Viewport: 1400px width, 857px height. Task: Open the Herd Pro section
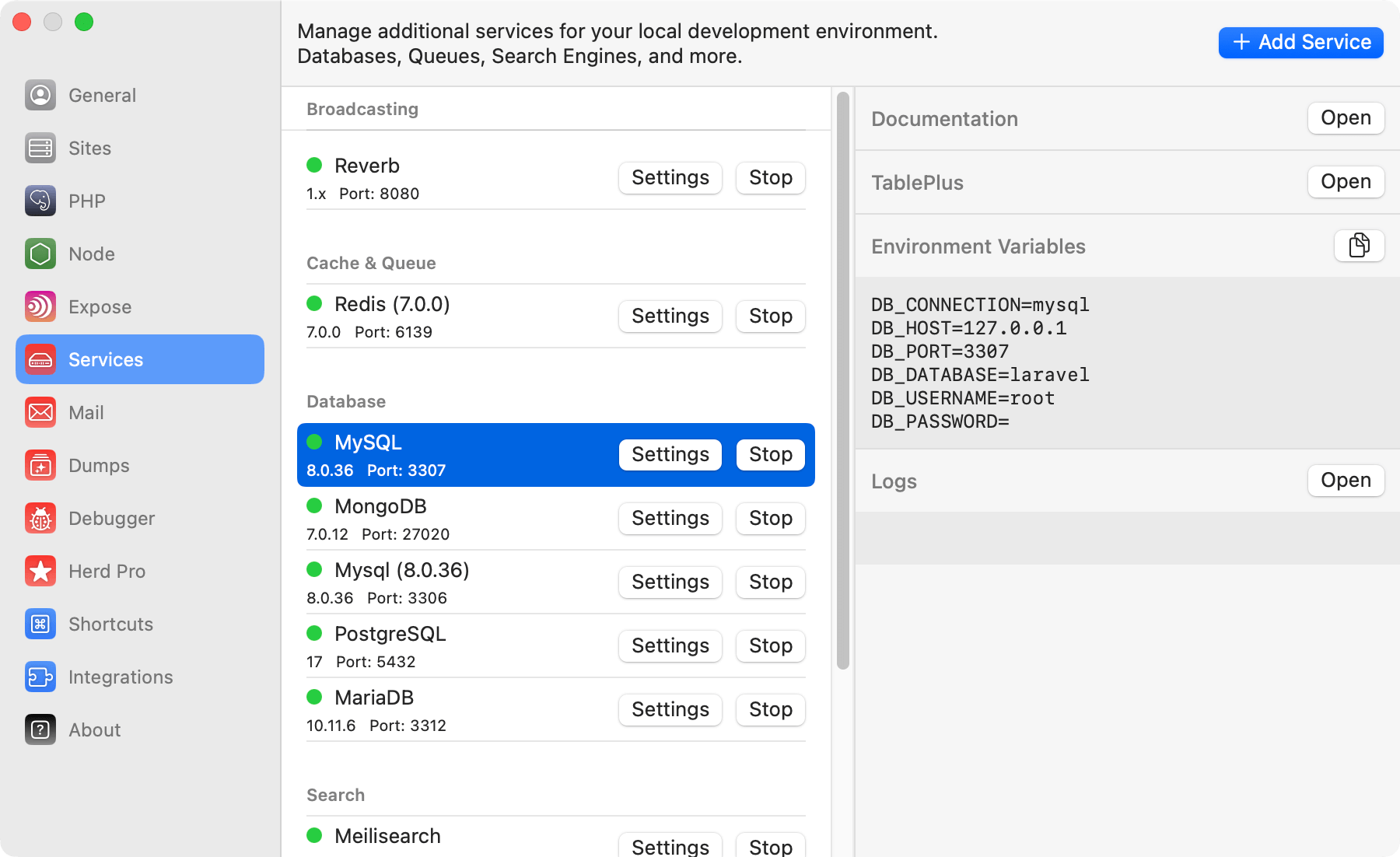140,571
